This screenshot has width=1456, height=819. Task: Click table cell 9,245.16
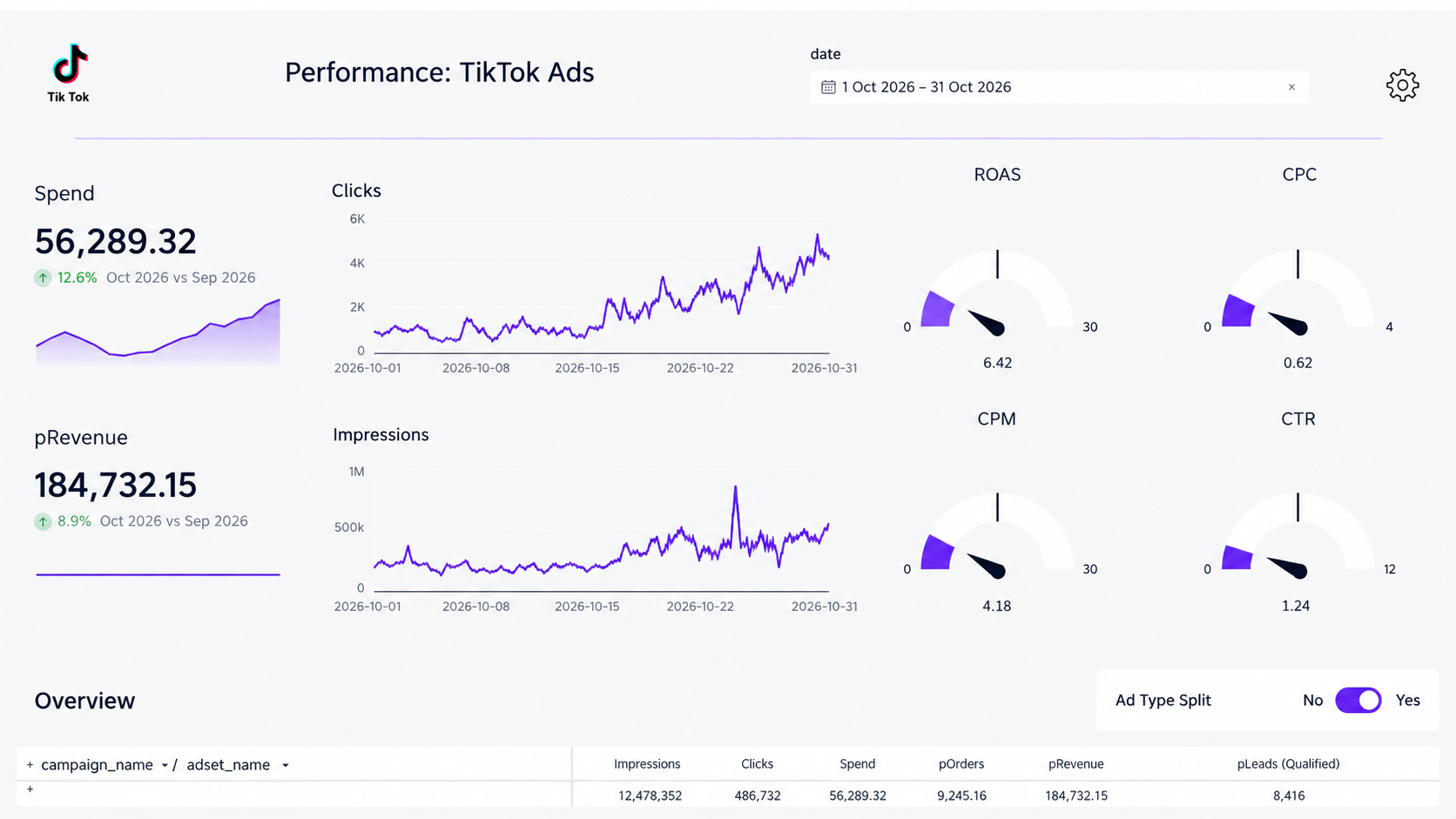pos(961,796)
